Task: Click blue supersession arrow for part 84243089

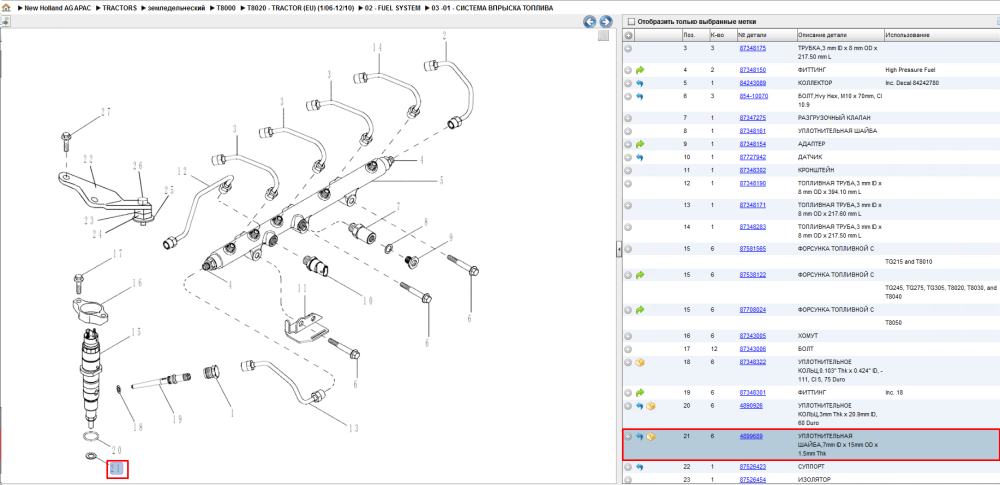Action: (640, 83)
